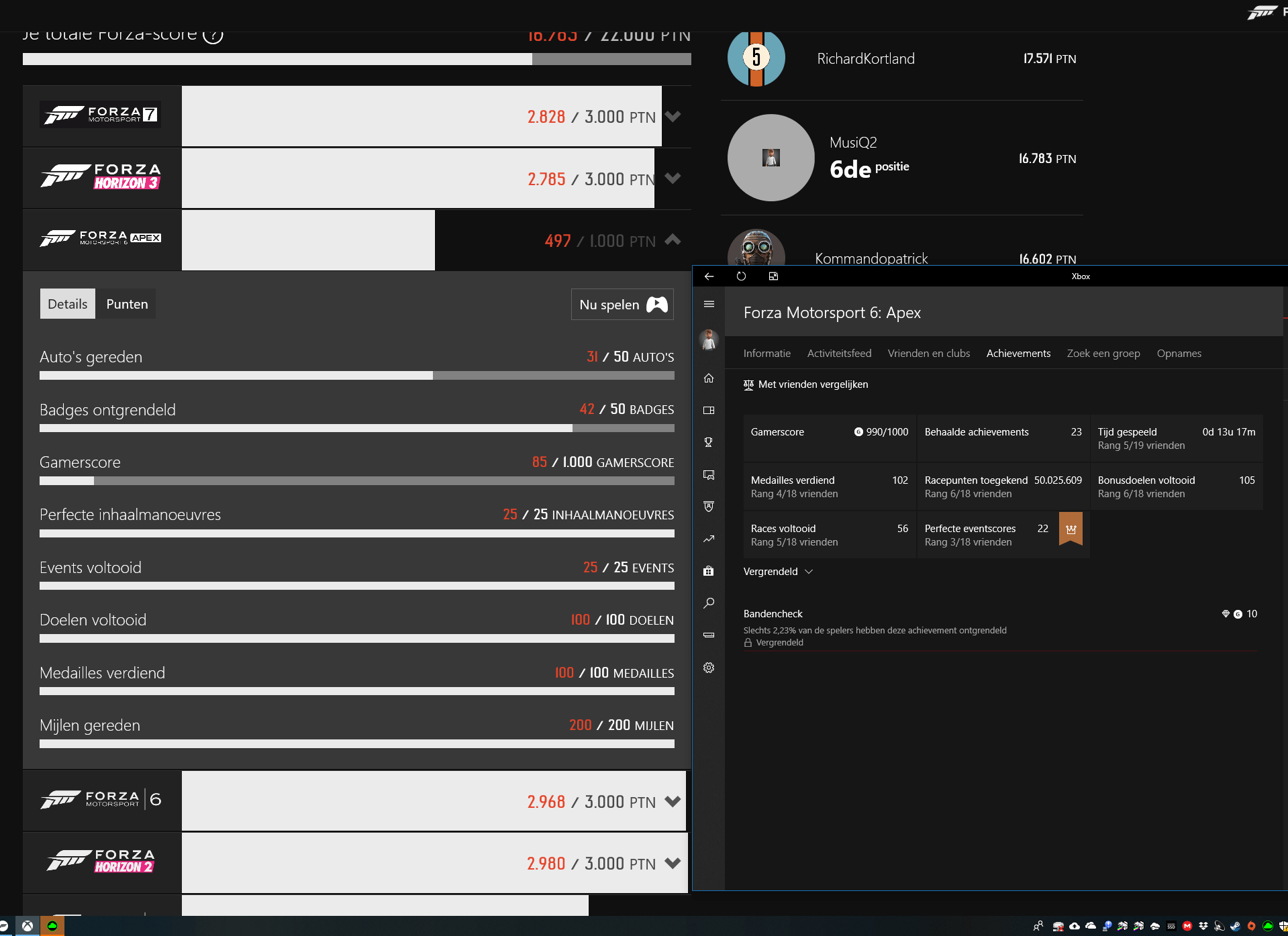Click the crown badge on Perfecte eventscores
Viewport: 1288px width, 936px height.
[1071, 529]
